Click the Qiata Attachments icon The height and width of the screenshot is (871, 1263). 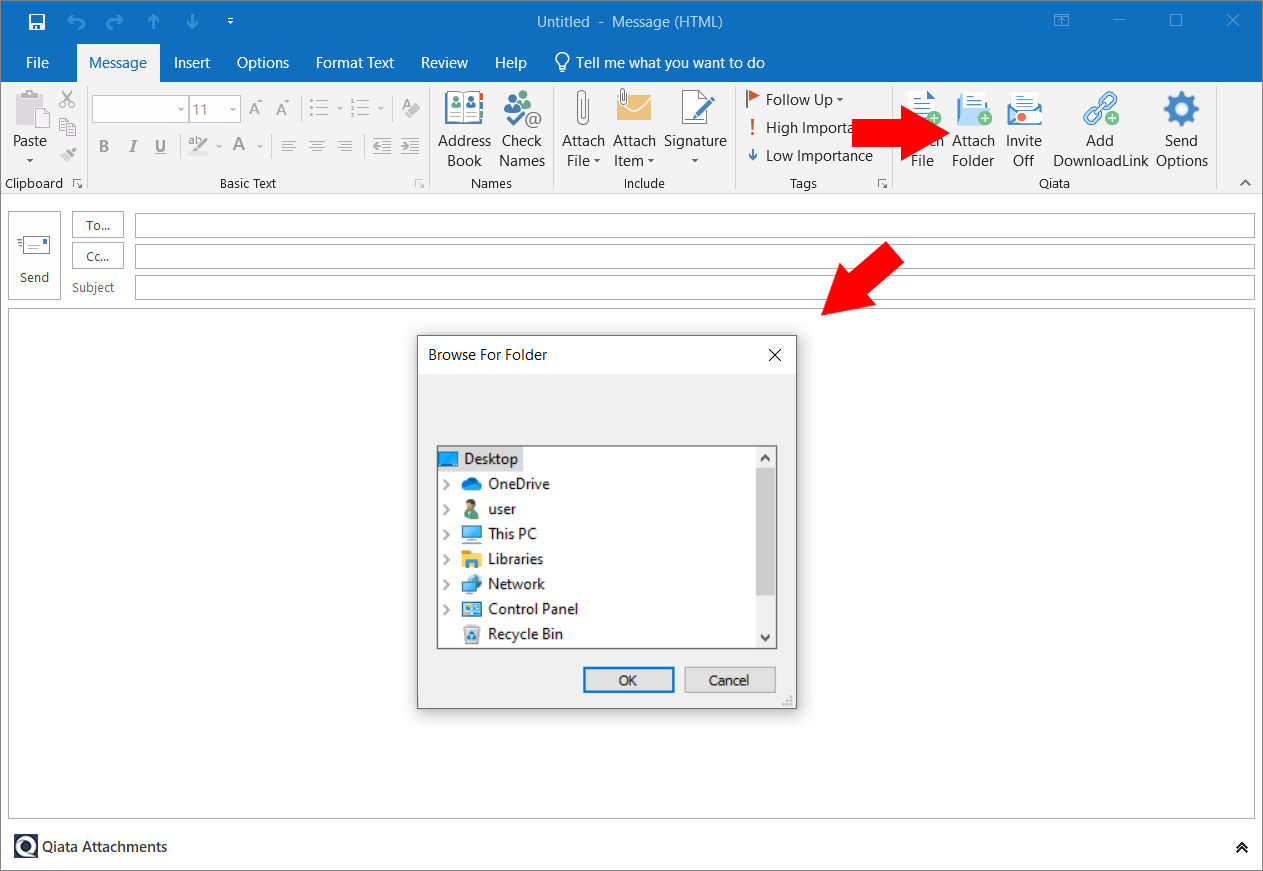(x=25, y=846)
